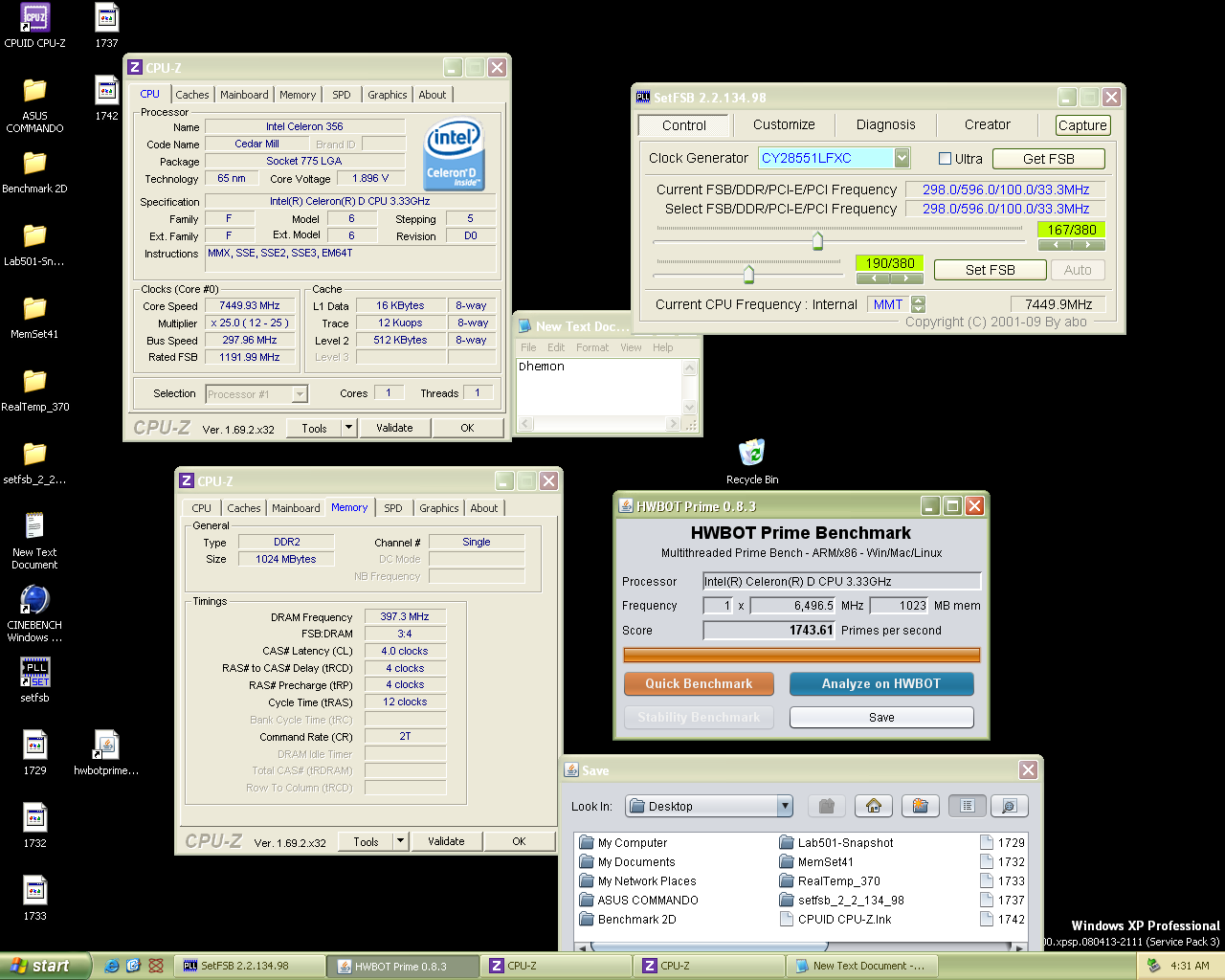Expand Tools dropdown arrow in CPU-Z CPU window
The image size is (1225, 980).
click(x=348, y=428)
